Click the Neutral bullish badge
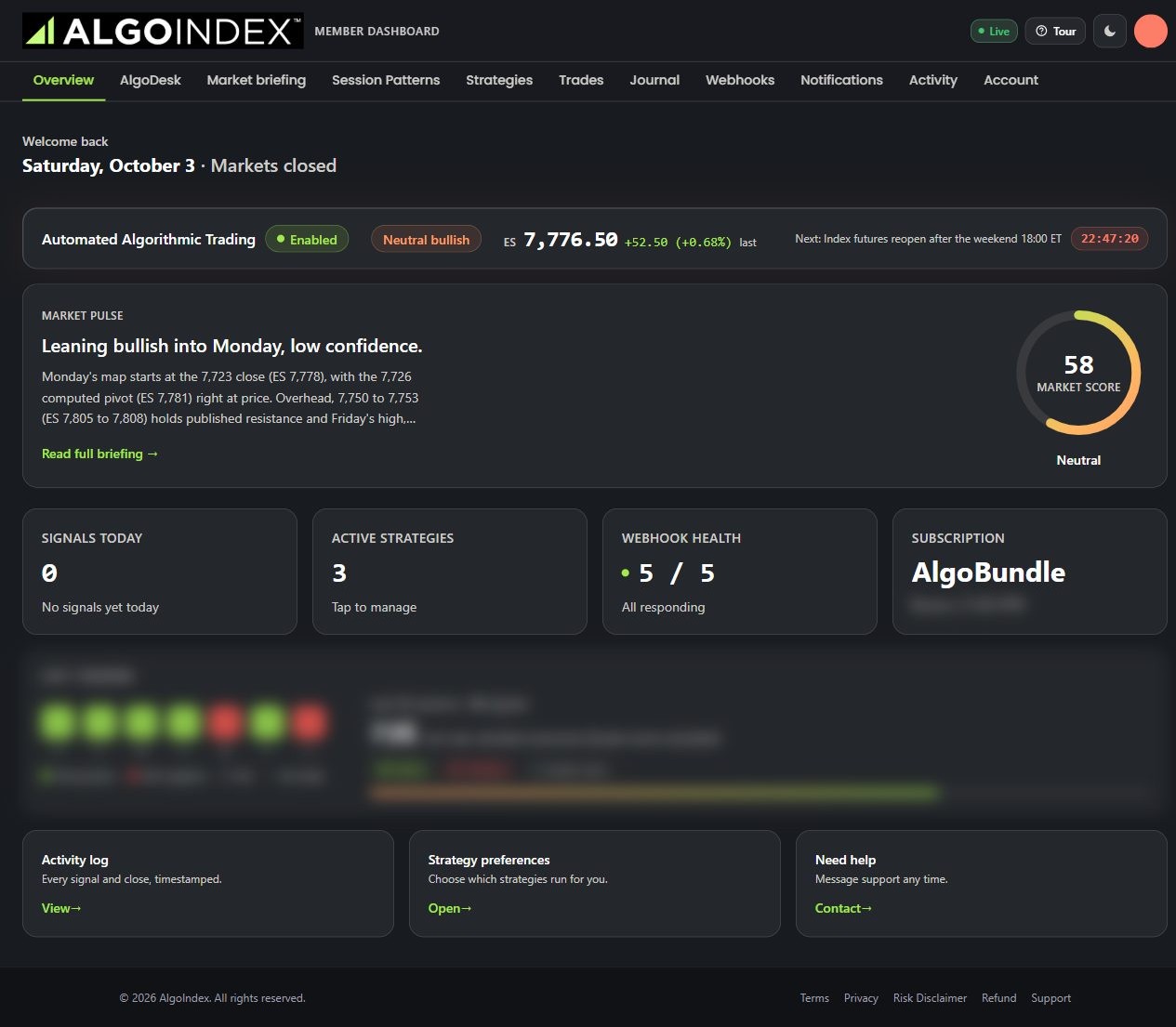Viewport: 1176px width, 1027px height. (426, 239)
